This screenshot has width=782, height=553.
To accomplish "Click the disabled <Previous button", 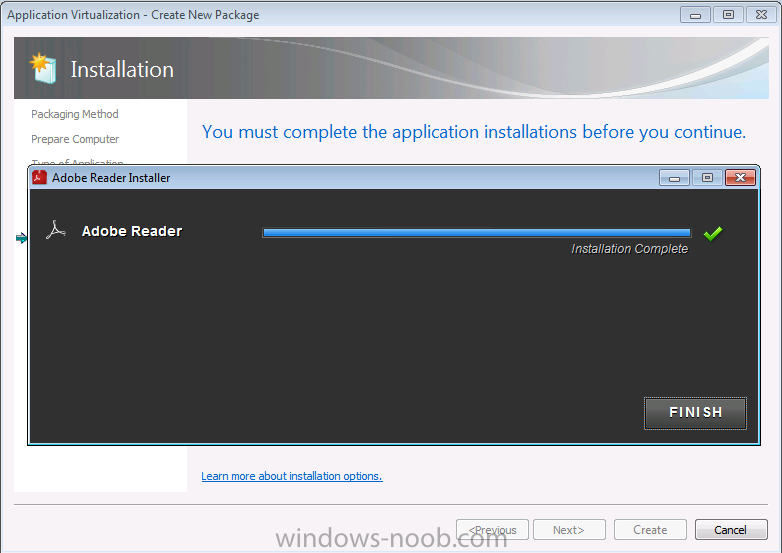I will 492,530.
